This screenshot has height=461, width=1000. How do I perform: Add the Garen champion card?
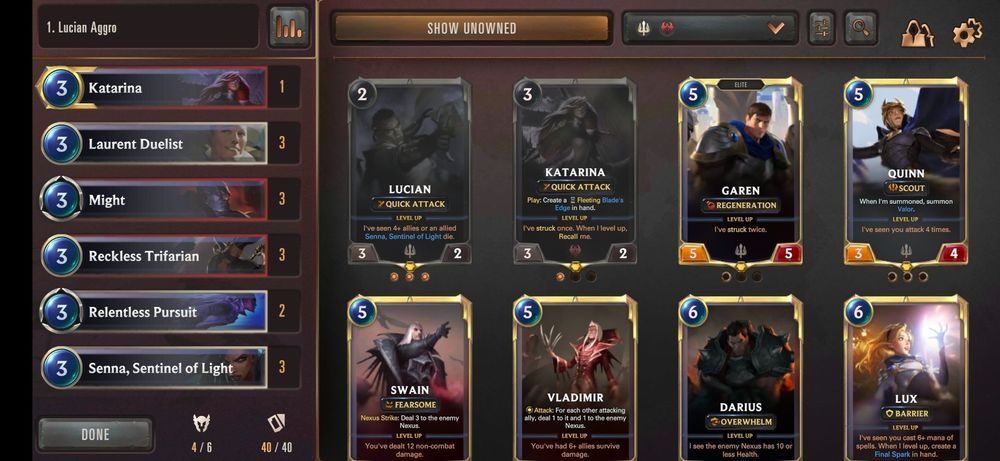[740, 172]
